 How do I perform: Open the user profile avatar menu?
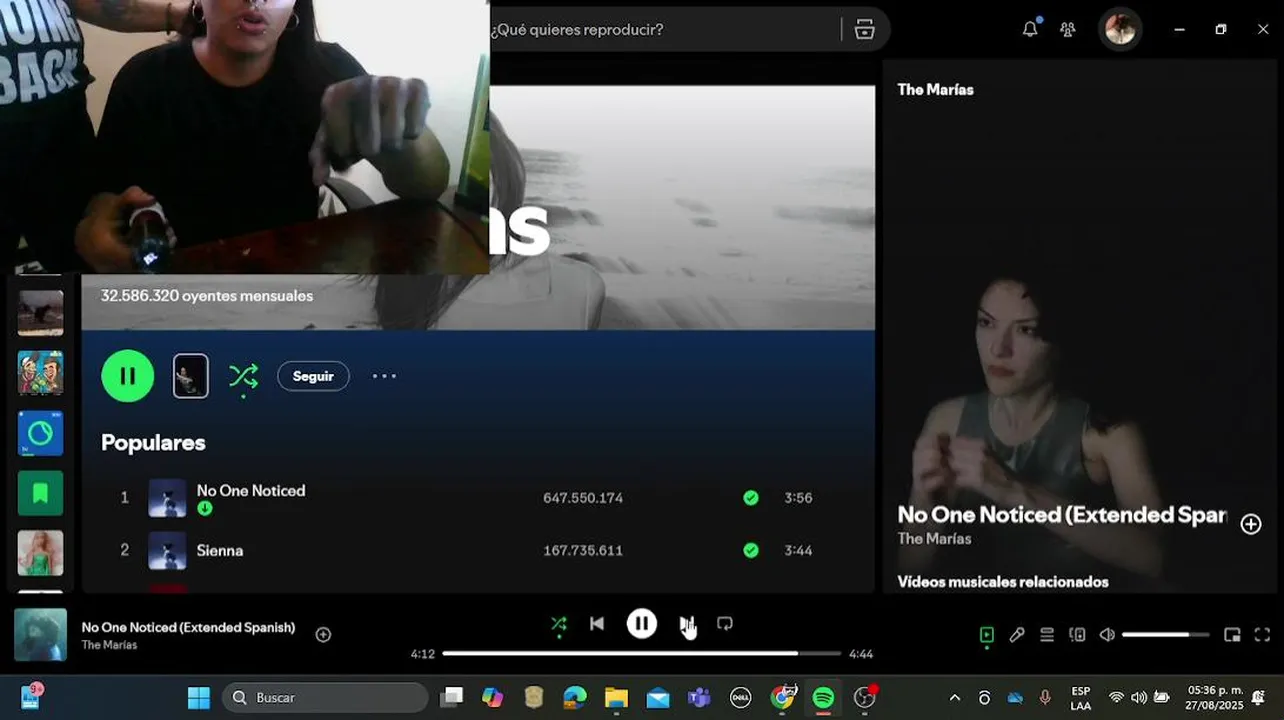[1120, 29]
